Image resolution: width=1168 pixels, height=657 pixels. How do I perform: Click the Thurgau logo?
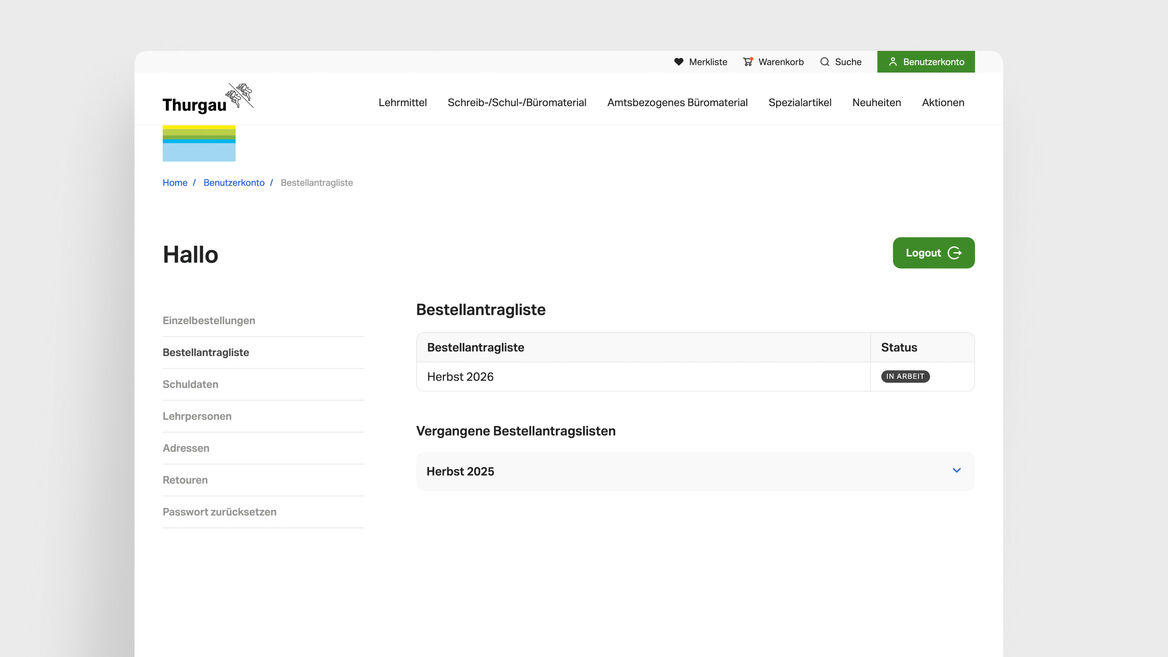(x=208, y=100)
